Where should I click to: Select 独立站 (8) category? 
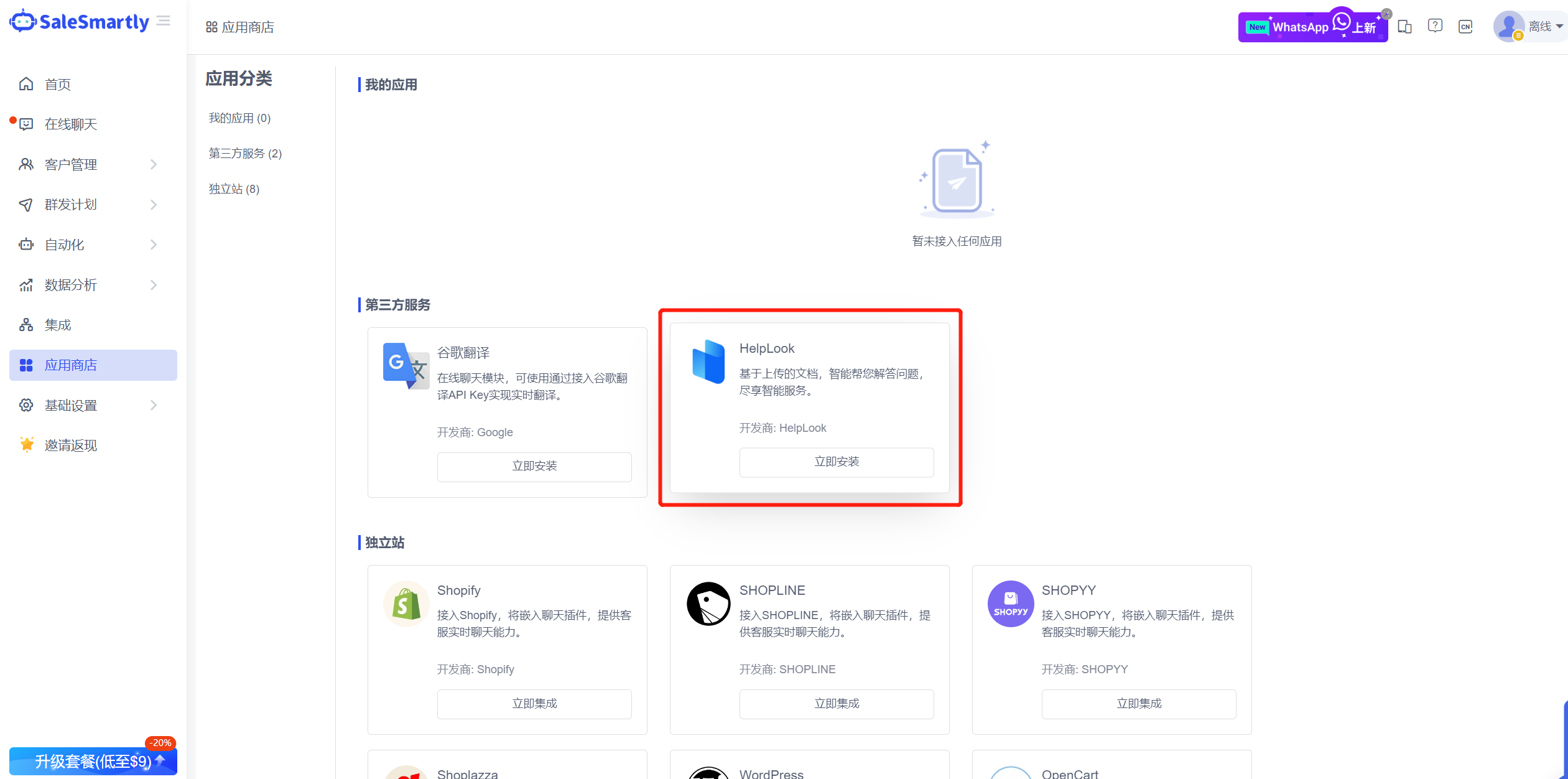tap(234, 189)
